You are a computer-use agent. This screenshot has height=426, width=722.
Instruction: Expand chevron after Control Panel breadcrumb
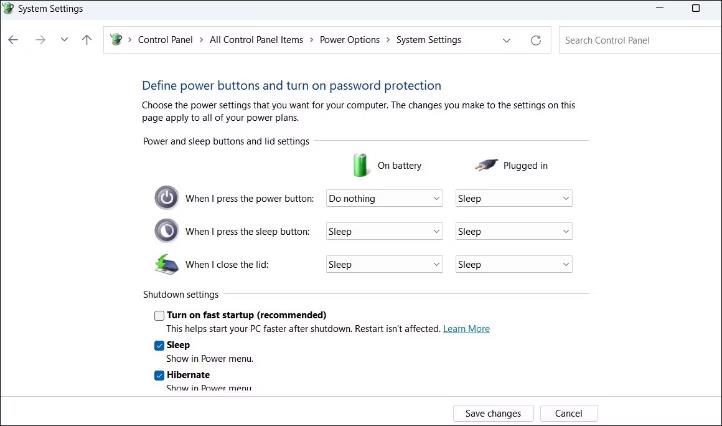click(x=201, y=40)
